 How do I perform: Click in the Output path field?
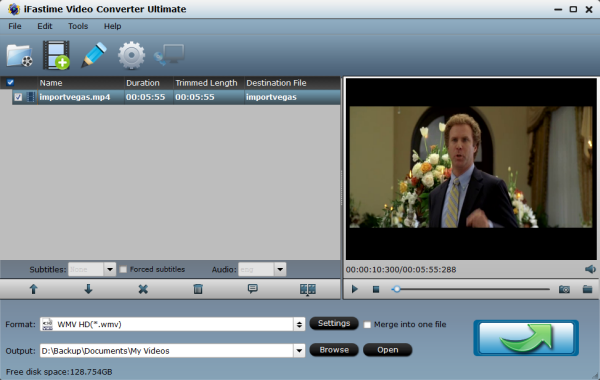tap(167, 351)
